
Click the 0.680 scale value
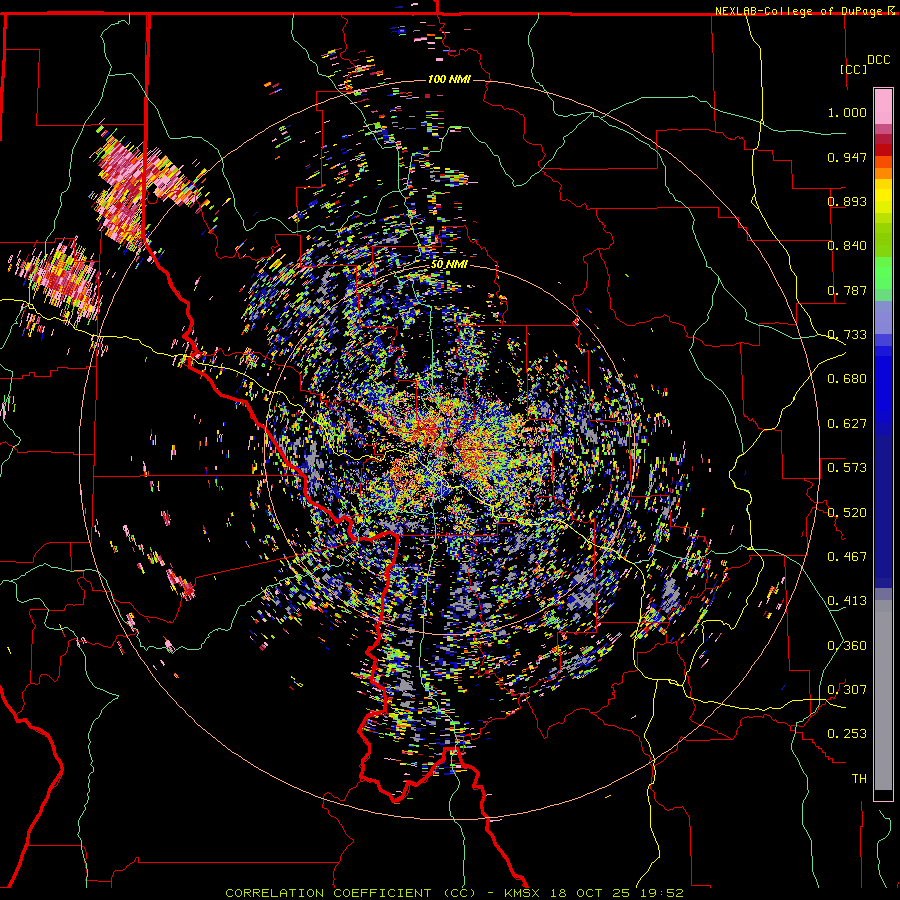pyautogui.click(x=847, y=379)
